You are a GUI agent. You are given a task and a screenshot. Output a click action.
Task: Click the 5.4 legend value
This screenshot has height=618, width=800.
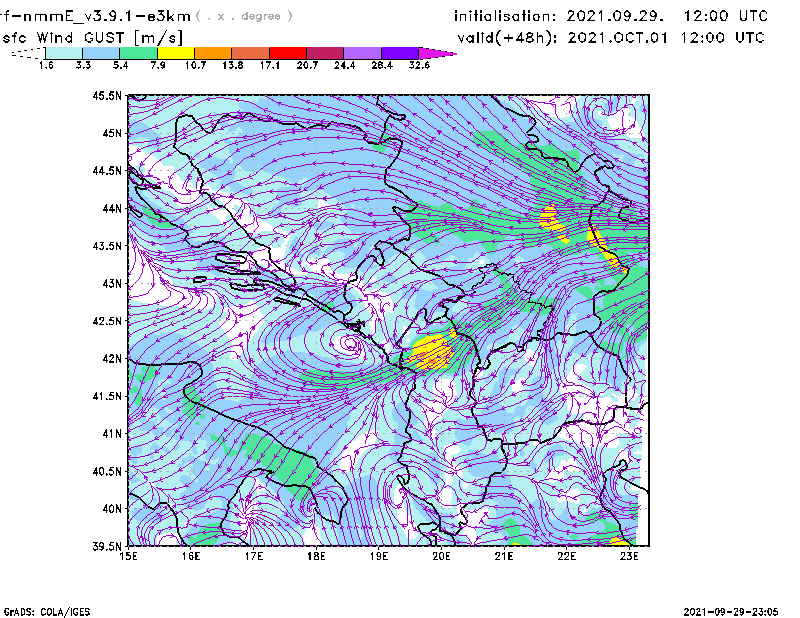(120, 65)
